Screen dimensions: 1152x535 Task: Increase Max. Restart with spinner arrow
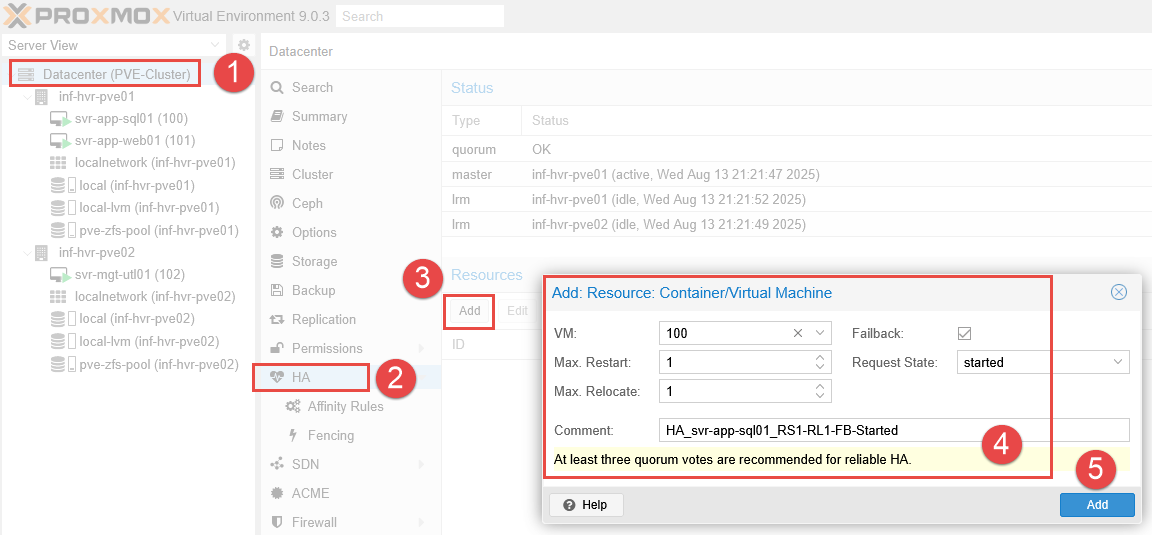820,358
